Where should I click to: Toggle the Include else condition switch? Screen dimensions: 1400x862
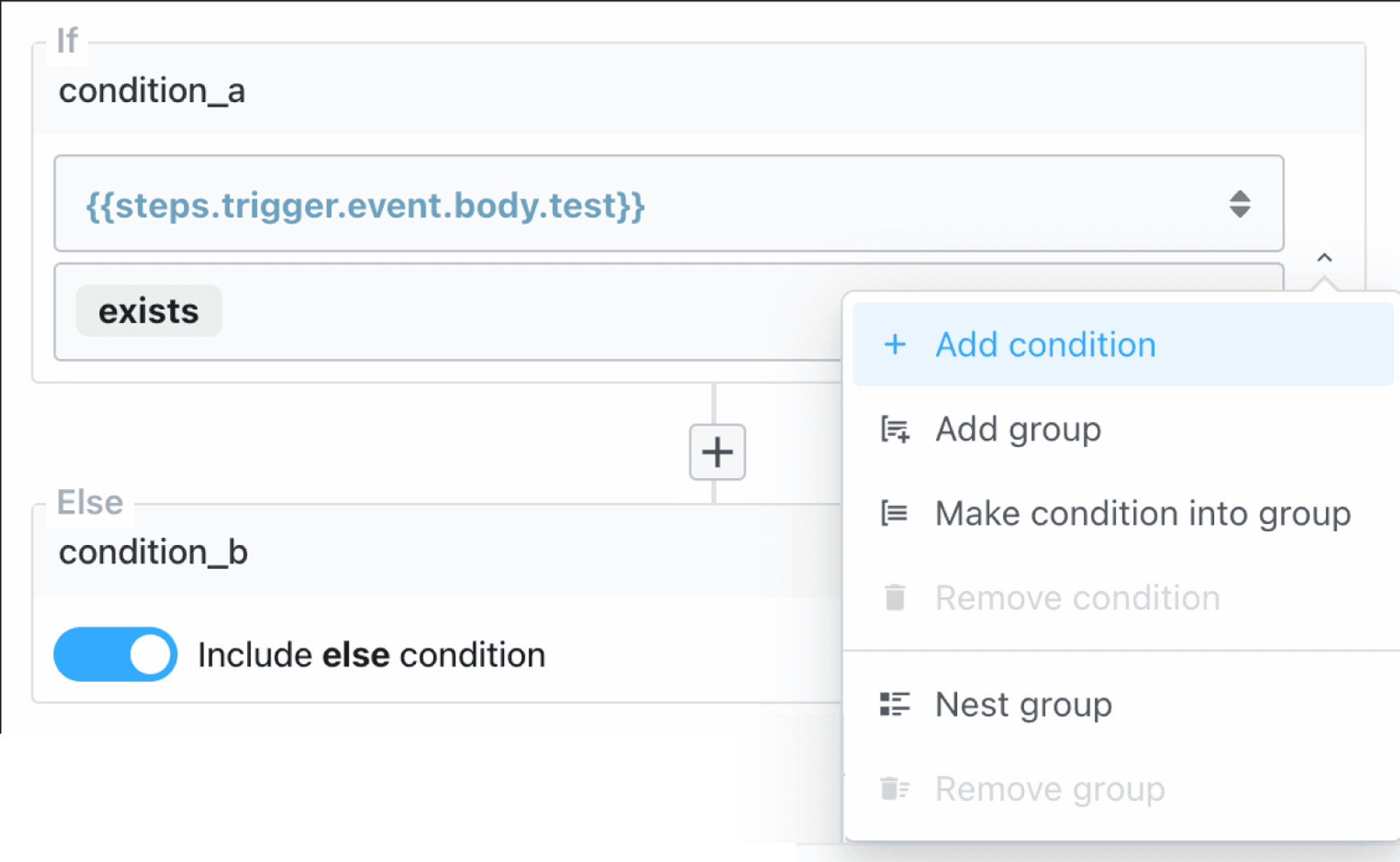point(115,654)
